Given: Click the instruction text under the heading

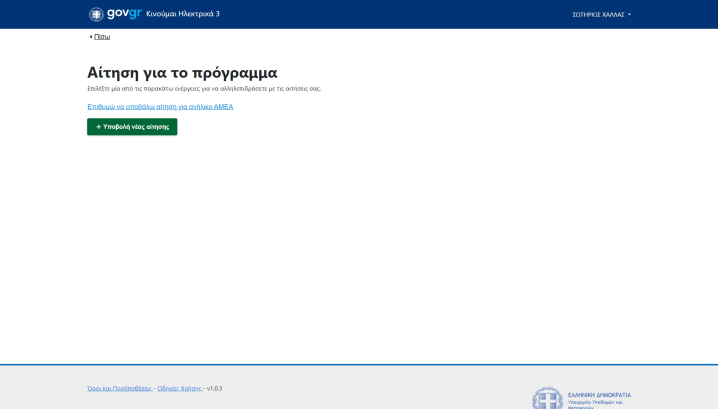Looking at the screenshot, I should [204, 89].
